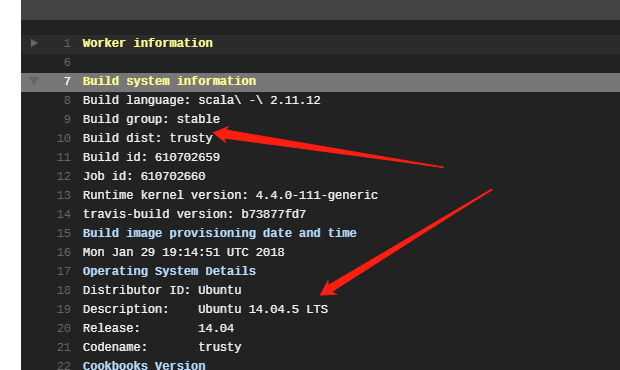The width and height of the screenshot is (620, 370).
Task: Click line number 13 in the gutter
Action: (64, 195)
